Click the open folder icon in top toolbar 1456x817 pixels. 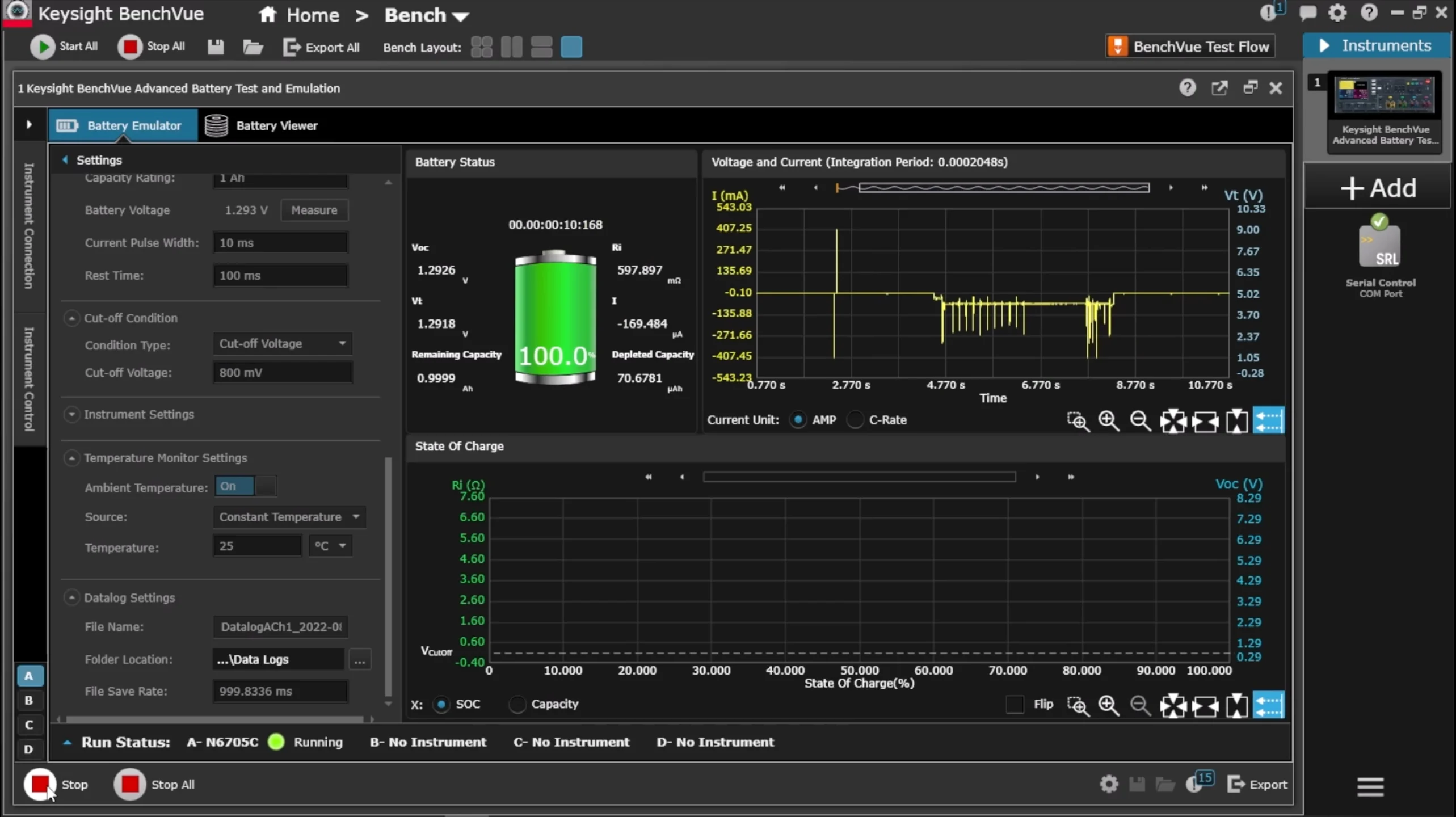click(253, 47)
